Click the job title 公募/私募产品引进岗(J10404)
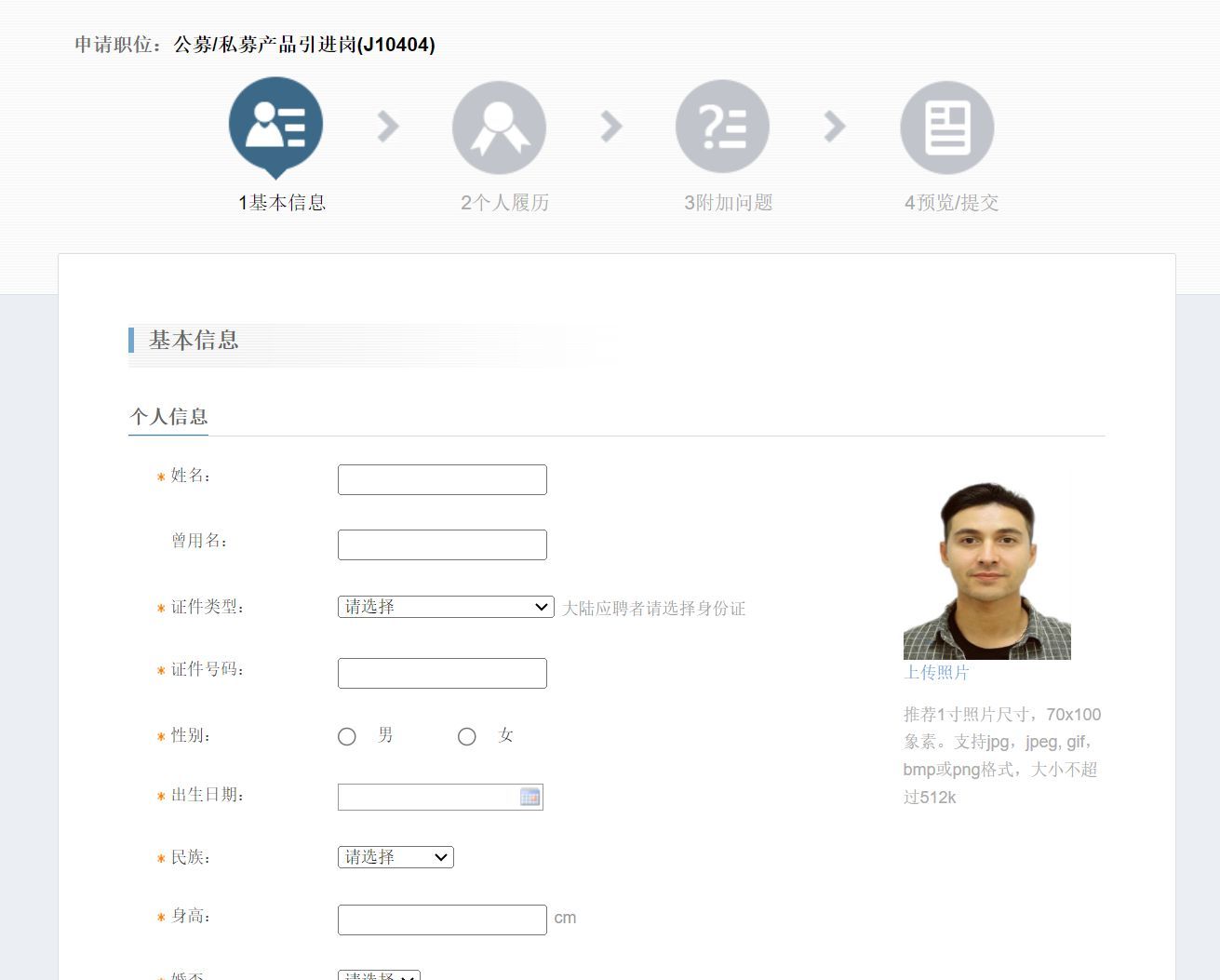This screenshot has height=980, width=1220. [x=304, y=45]
